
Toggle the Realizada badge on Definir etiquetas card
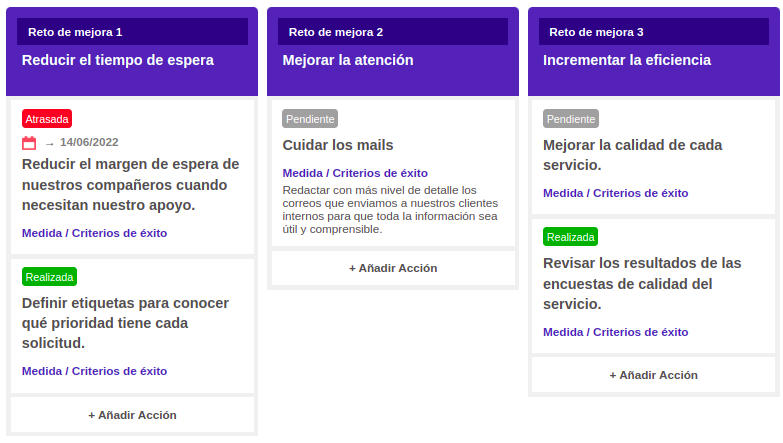tap(49, 277)
